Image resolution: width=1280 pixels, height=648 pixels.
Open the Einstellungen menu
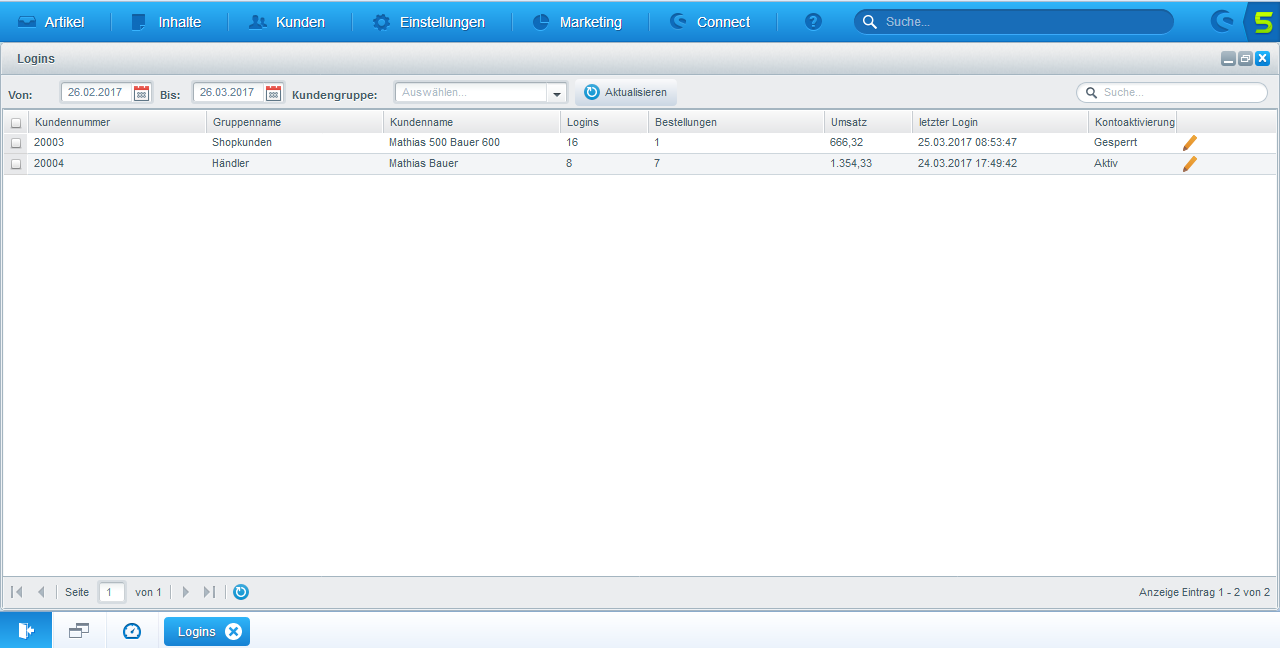point(429,22)
